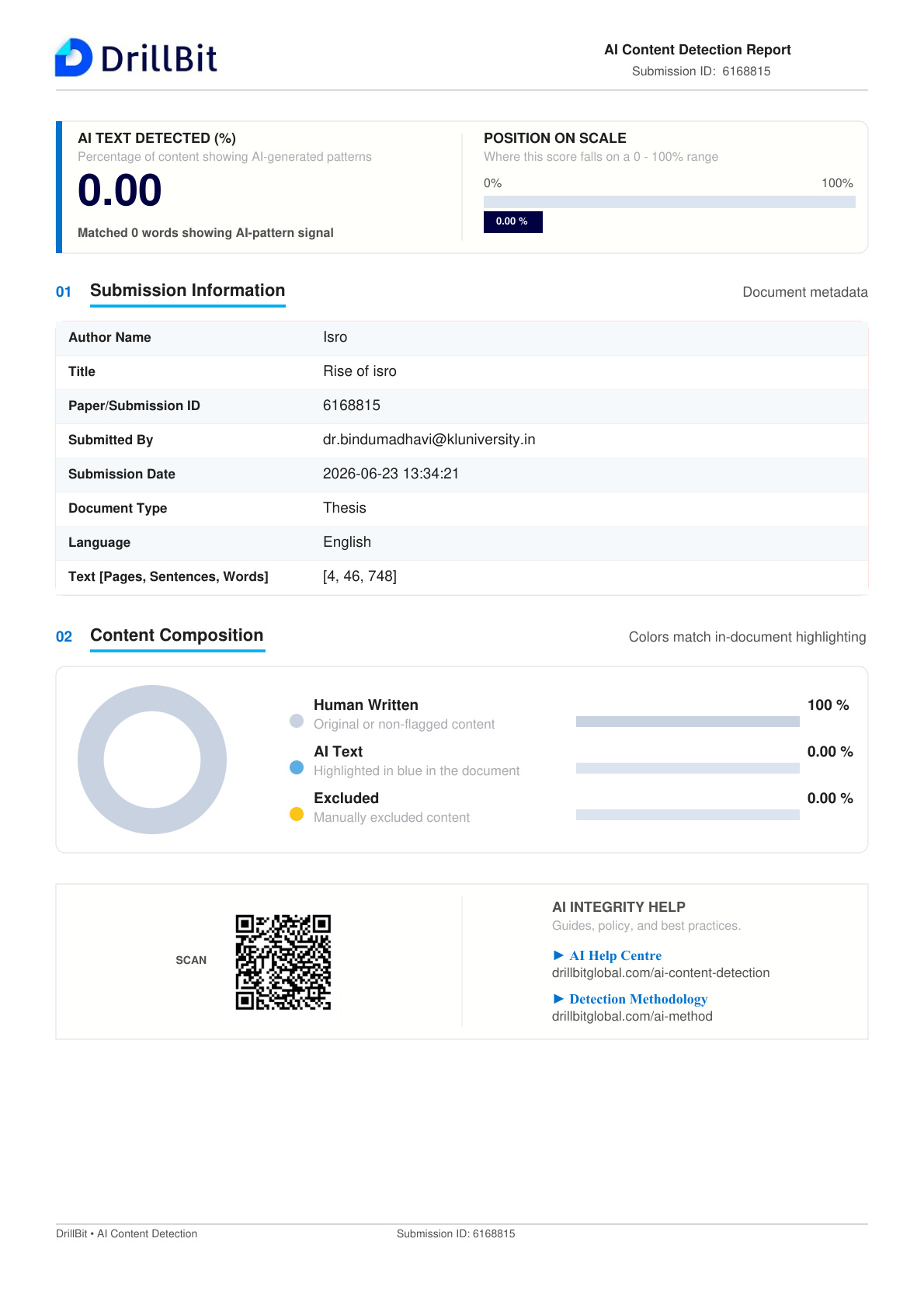Click the 'AI Text' legend label
924x1308 pixels.
point(338,752)
